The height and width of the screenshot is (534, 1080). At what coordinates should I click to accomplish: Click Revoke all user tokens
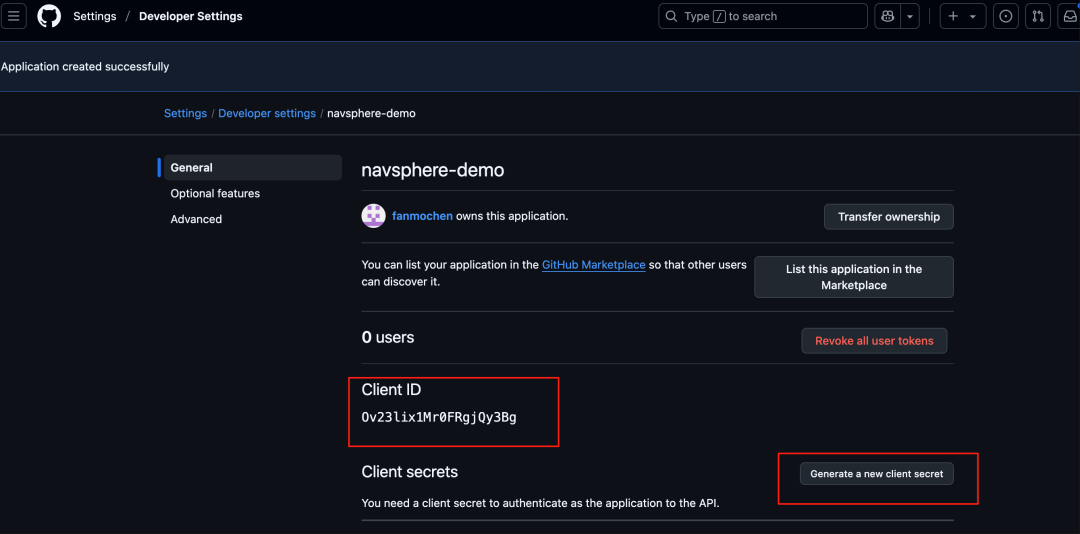874,341
